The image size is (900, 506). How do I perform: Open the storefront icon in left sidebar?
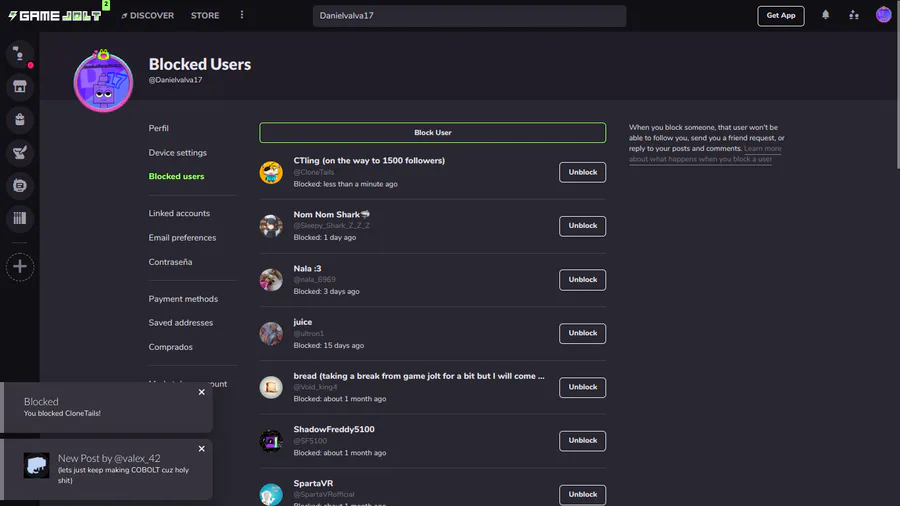[20, 87]
